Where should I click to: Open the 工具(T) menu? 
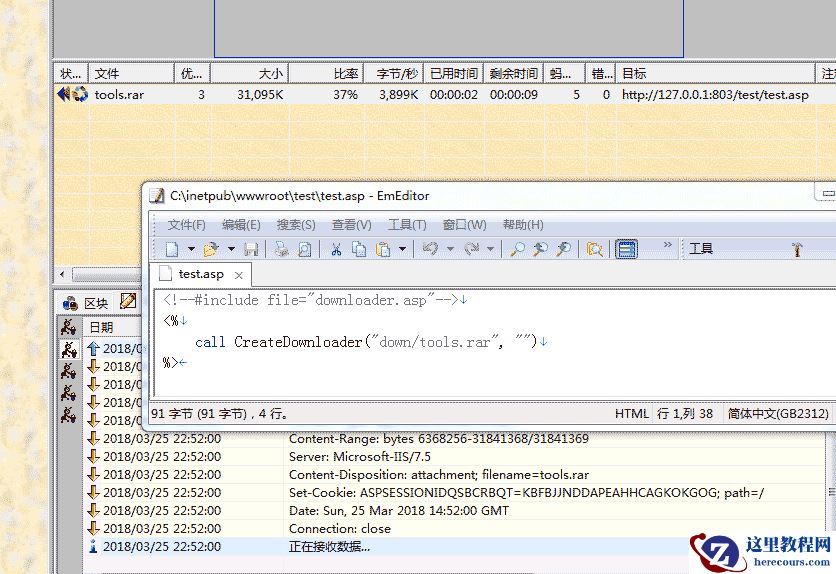[x=407, y=225]
